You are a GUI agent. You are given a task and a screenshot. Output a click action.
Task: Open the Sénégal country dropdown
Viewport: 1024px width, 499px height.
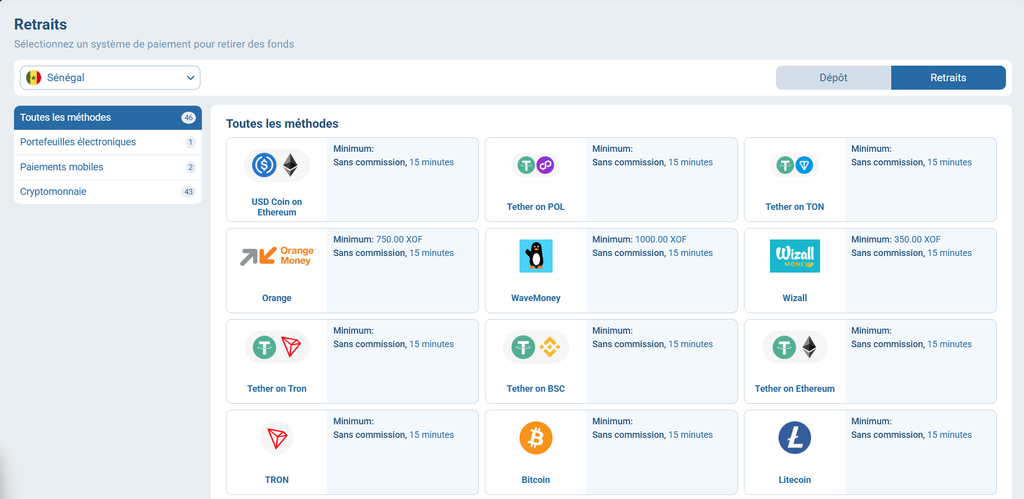pos(110,78)
